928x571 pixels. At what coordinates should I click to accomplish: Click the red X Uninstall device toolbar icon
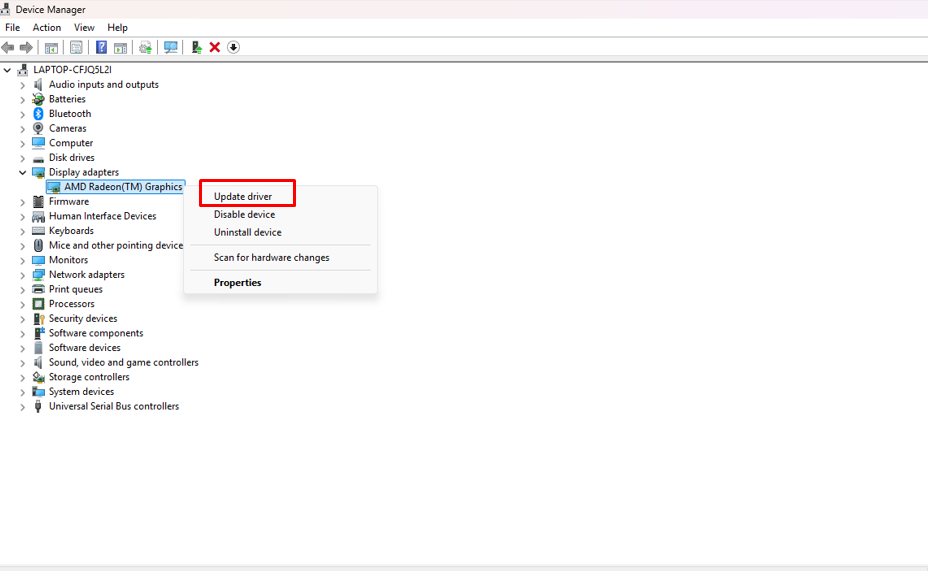(x=214, y=47)
